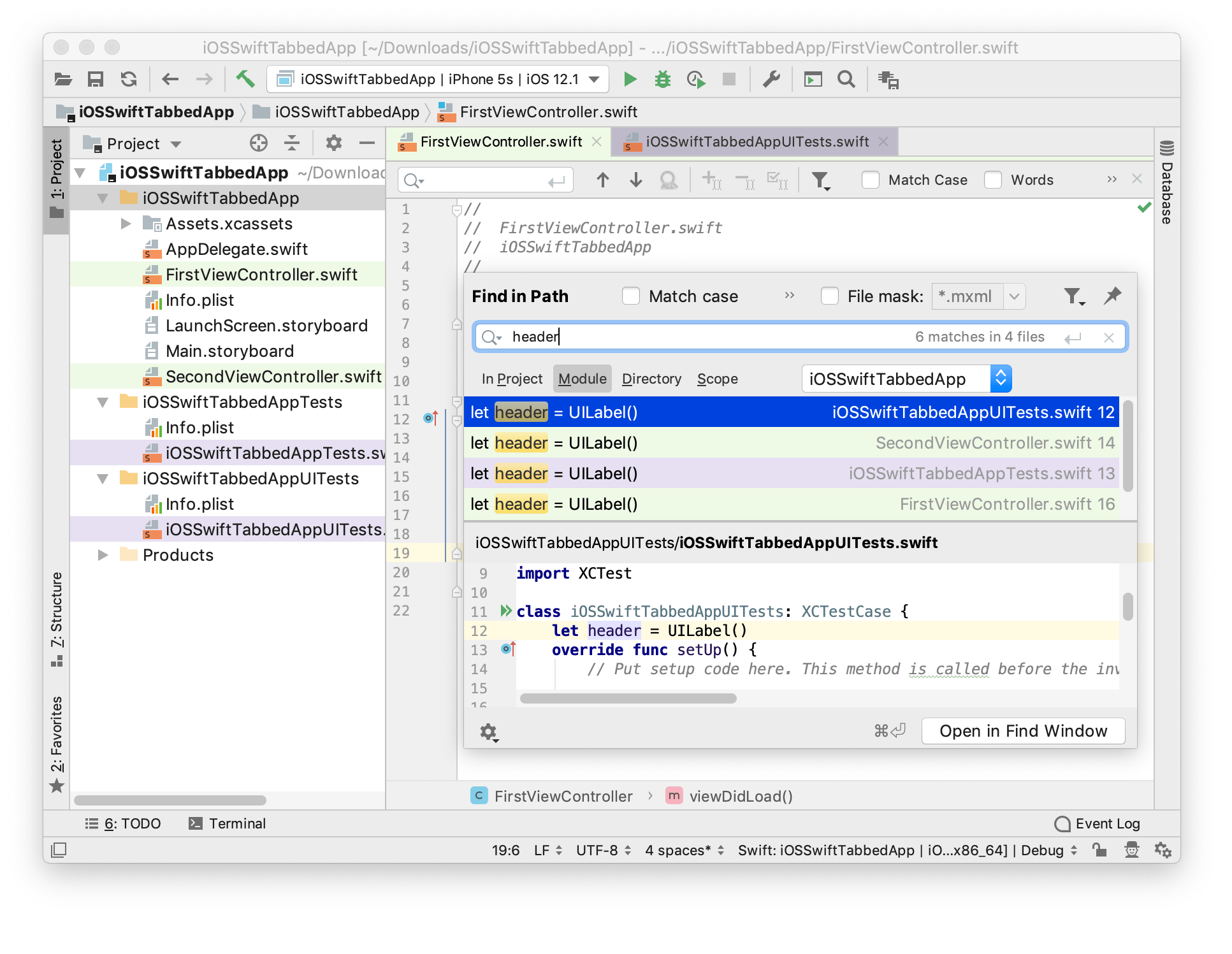Click the Save All disk icon

(96, 79)
